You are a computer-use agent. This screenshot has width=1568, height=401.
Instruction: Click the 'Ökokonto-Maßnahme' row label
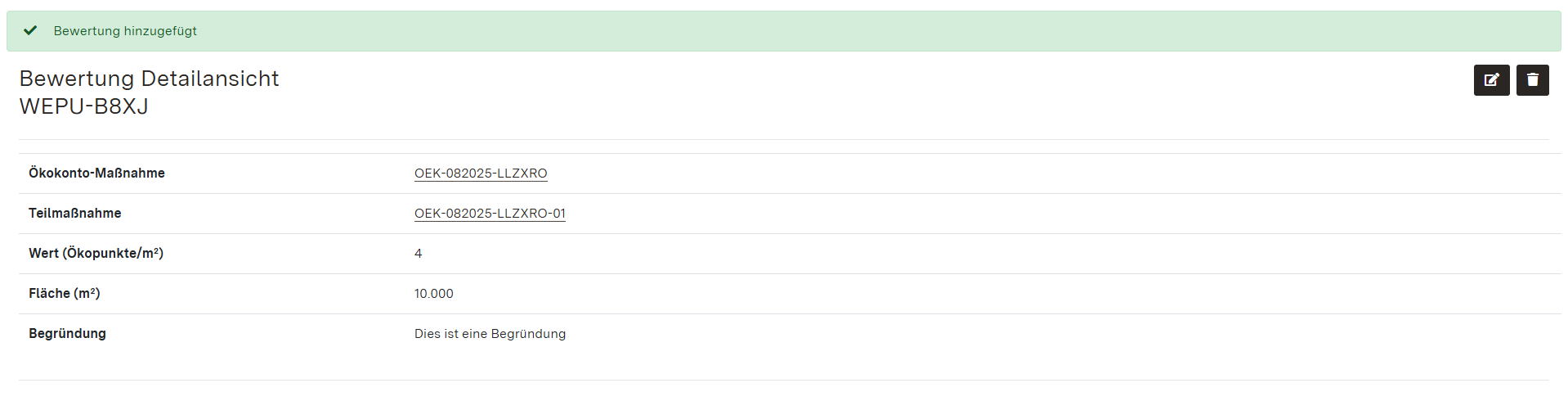click(x=96, y=173)
